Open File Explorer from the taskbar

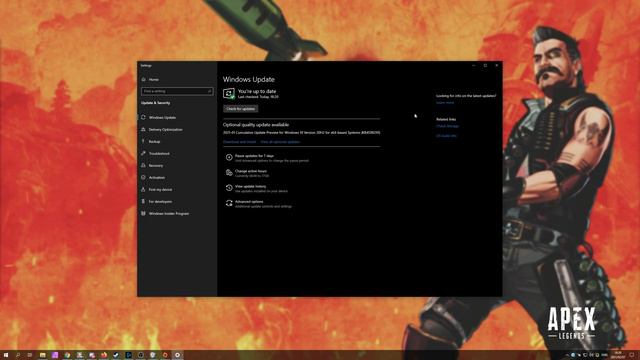42,355
